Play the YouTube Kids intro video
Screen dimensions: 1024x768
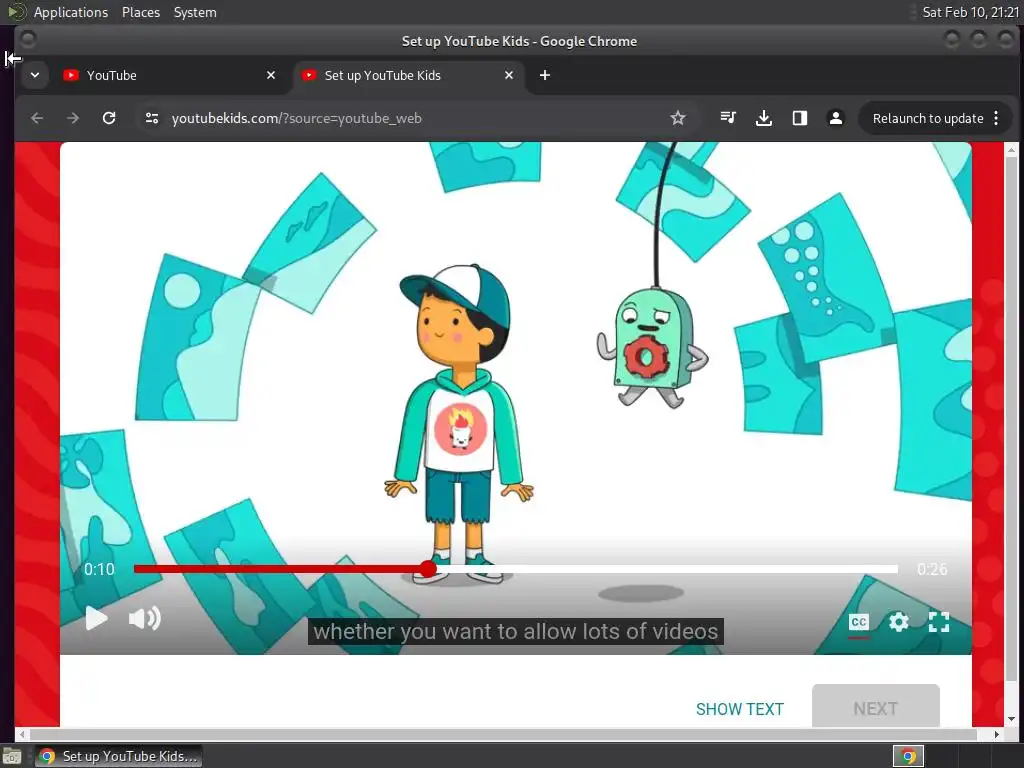pyautogui.click(x=96, y=618)
